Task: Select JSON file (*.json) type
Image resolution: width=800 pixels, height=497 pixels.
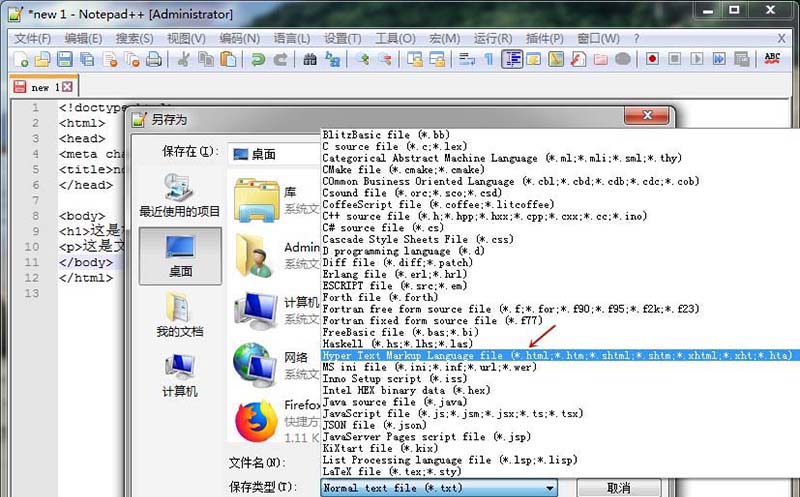Action: 558,425
